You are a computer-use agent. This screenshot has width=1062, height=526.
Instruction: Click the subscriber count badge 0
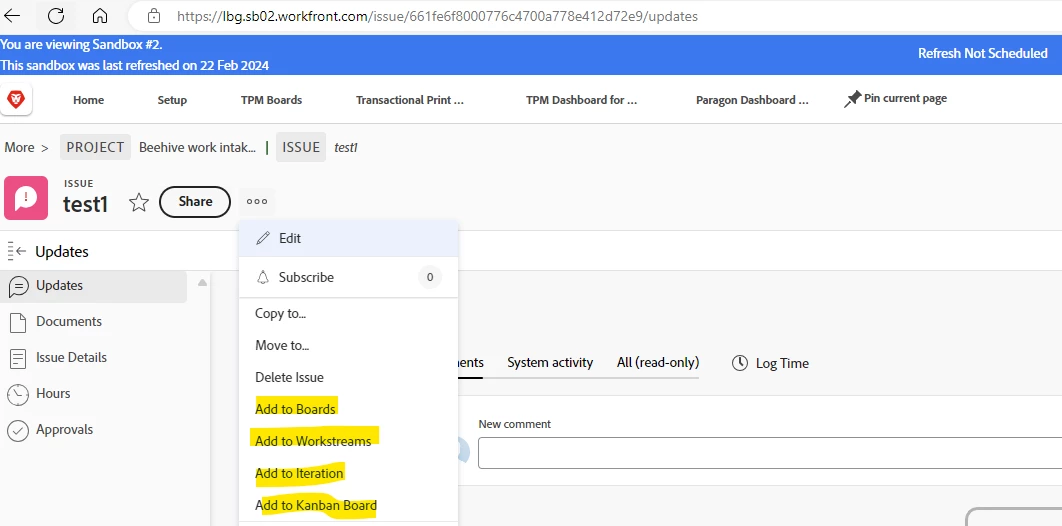pos(430,277)
